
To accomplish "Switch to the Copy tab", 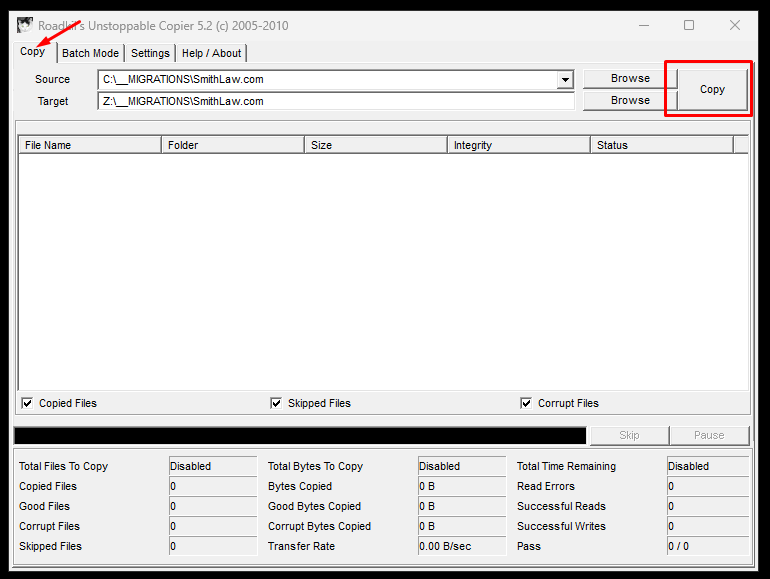I will pos(33,52).
